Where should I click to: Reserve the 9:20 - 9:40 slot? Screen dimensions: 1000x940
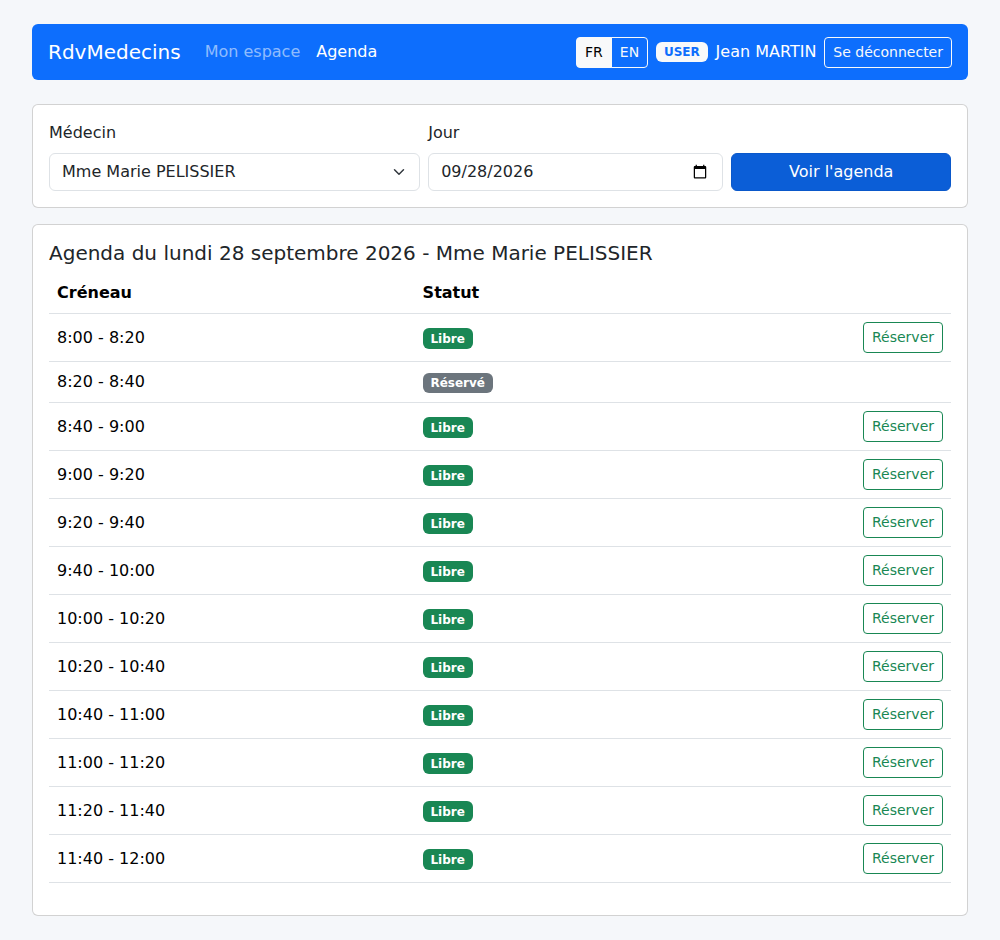[902, 522]
